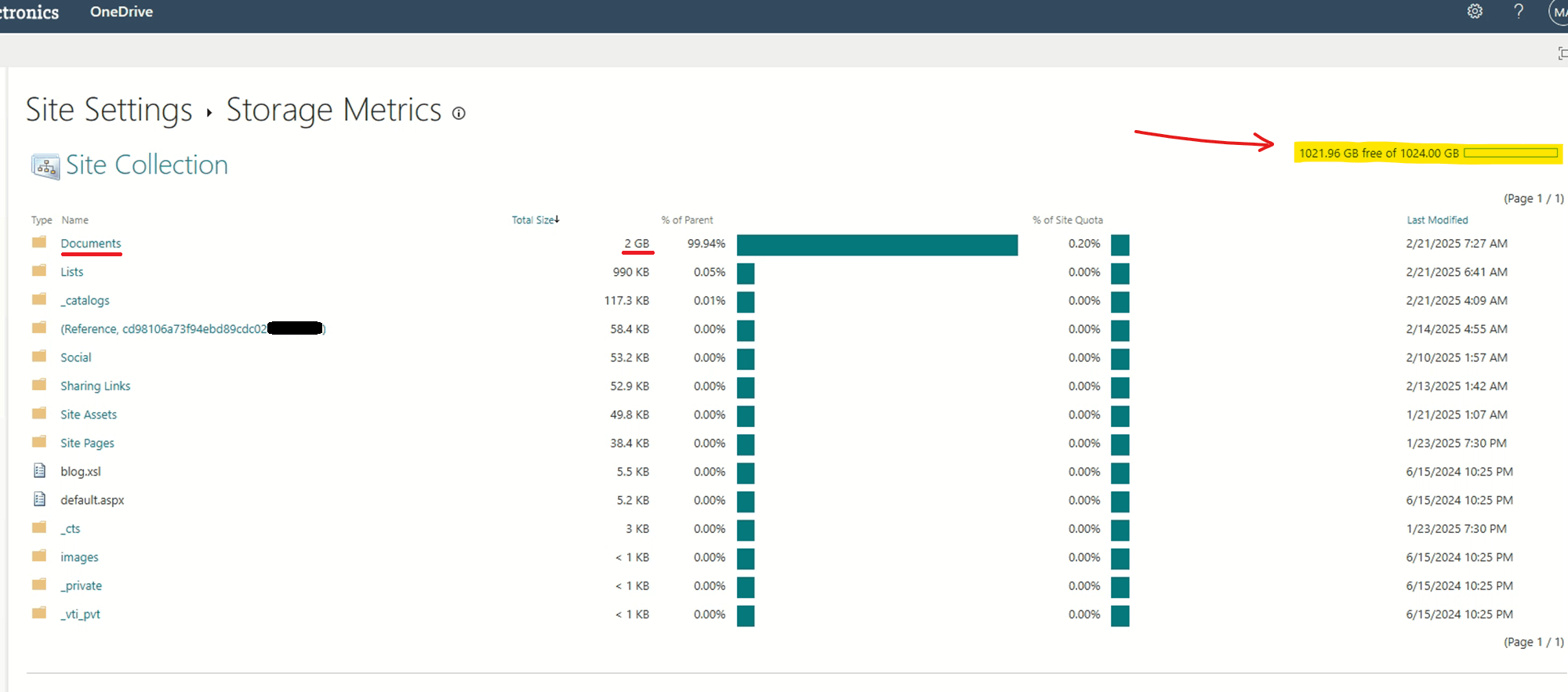Click the % of Site Quota column header
This screenshot has height=692, width=1568.
1068,220
